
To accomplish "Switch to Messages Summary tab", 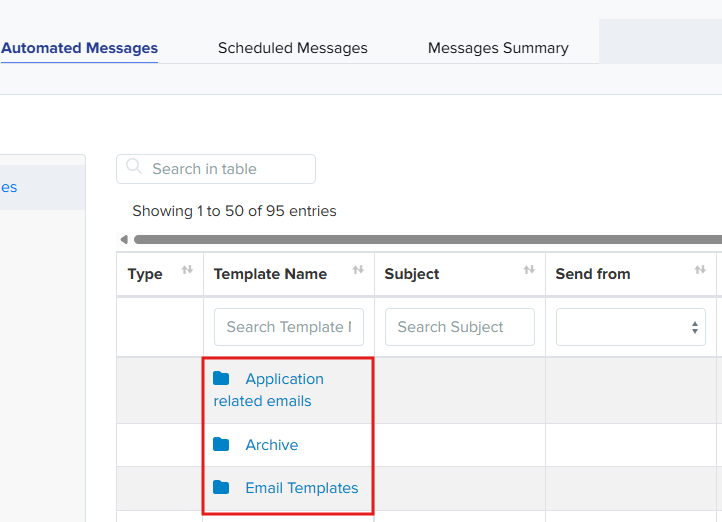I will [x=498, y=48].
